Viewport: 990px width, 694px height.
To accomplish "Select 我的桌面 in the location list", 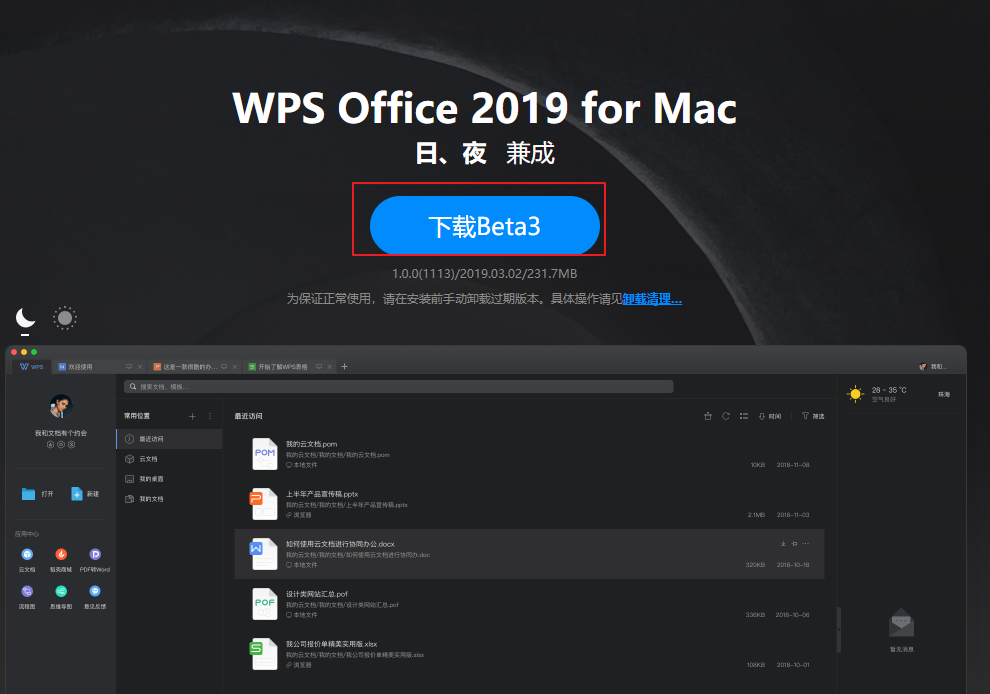I will [169, 479].
